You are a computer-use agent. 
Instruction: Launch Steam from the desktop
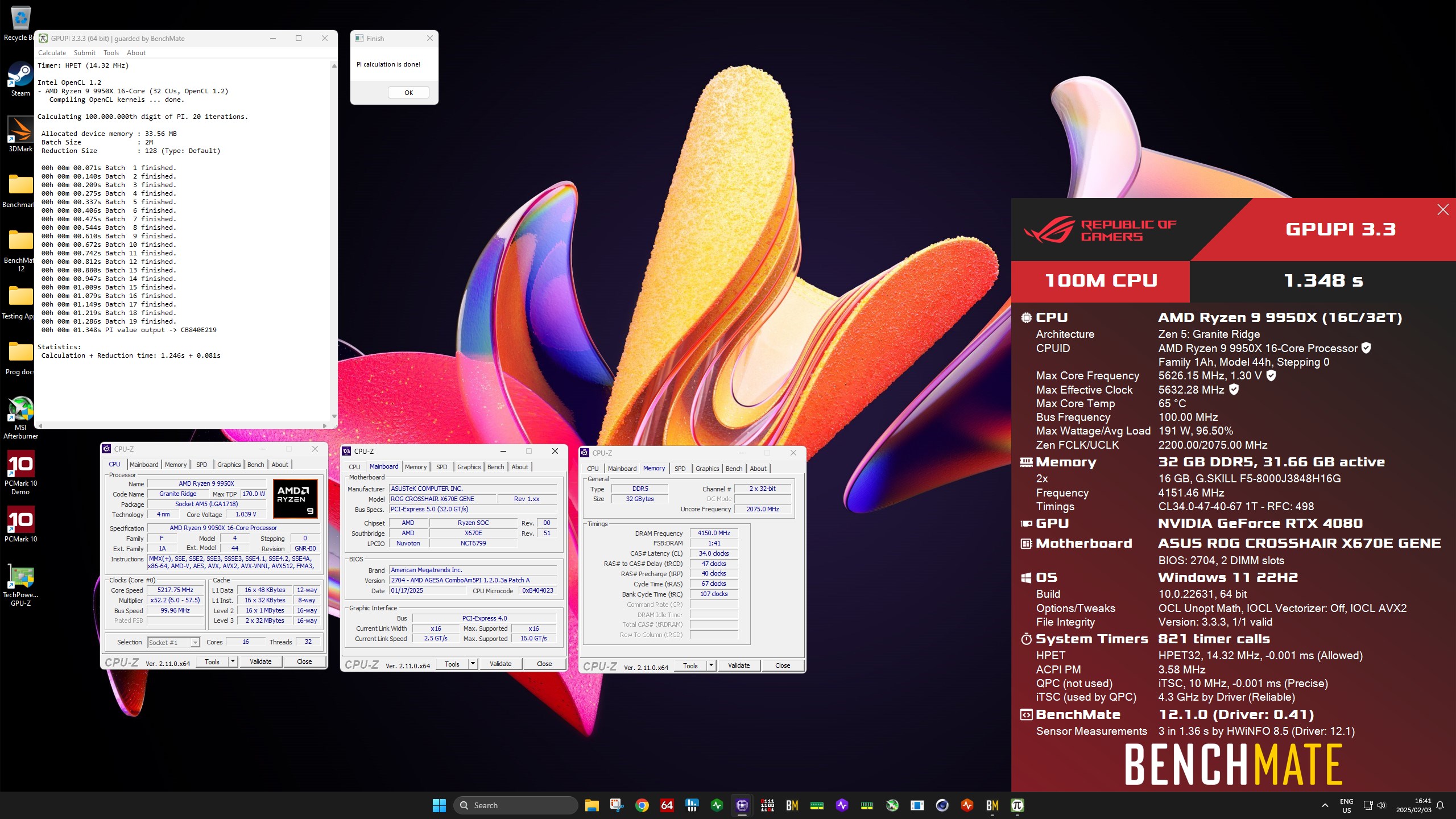click(x=20, y=79)
